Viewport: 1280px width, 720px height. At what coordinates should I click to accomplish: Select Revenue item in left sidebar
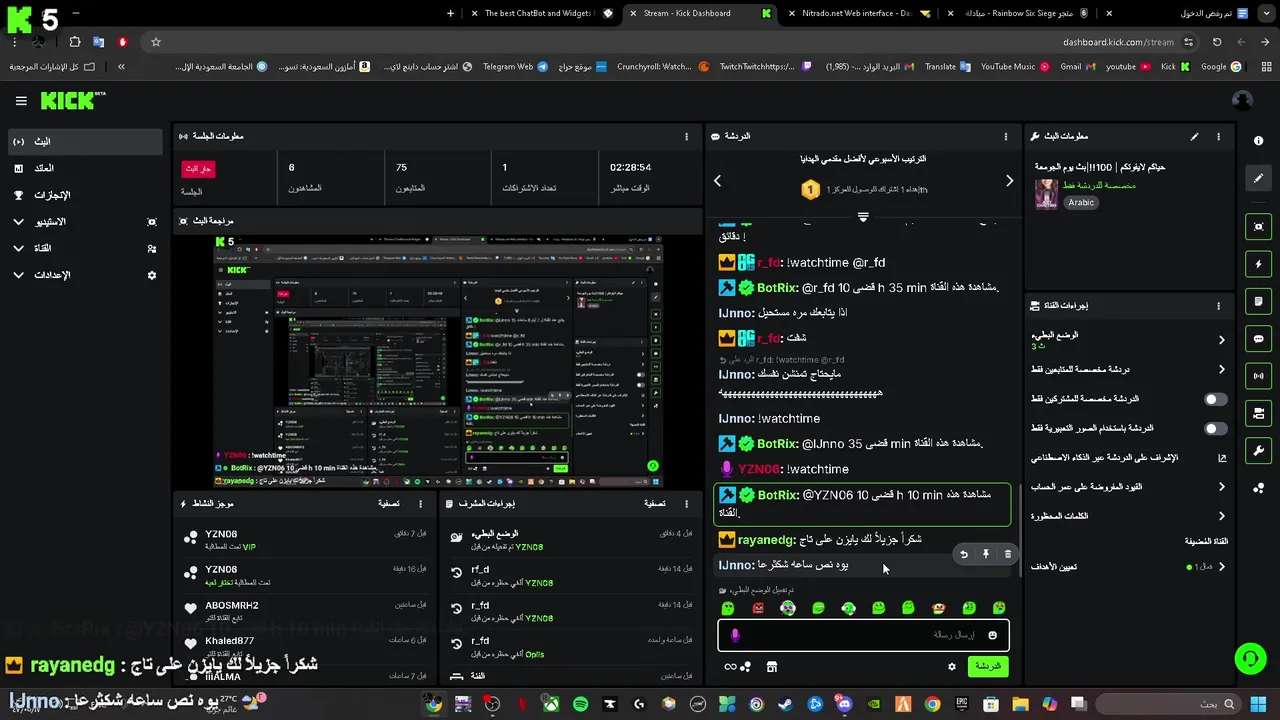click(x=85, y=168)
